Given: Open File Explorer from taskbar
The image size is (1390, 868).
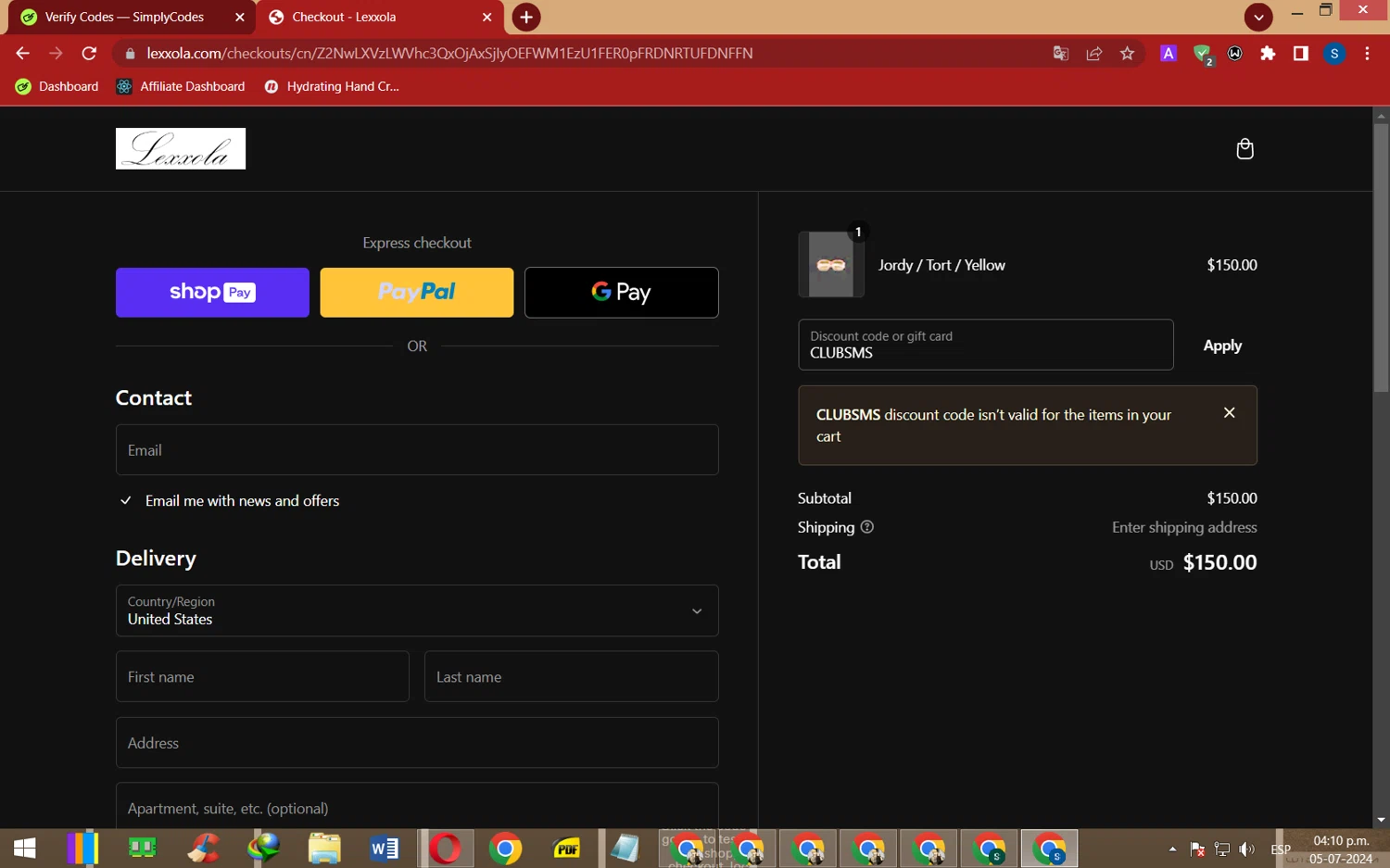Looking at the screenshot, I should click(x=324, y=849).
